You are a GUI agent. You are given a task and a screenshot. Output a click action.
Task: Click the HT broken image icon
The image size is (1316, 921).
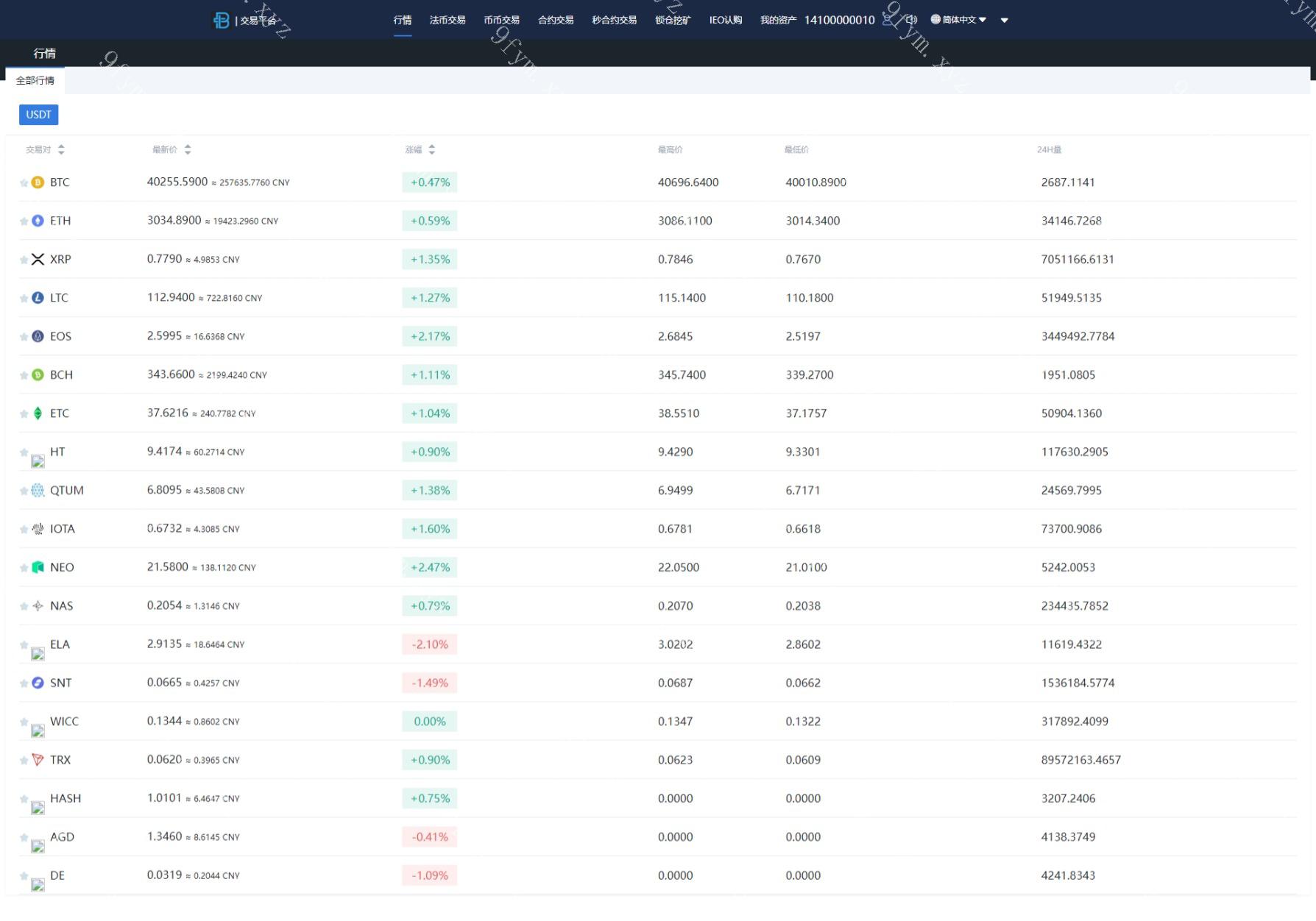click(x=38, y=461)
